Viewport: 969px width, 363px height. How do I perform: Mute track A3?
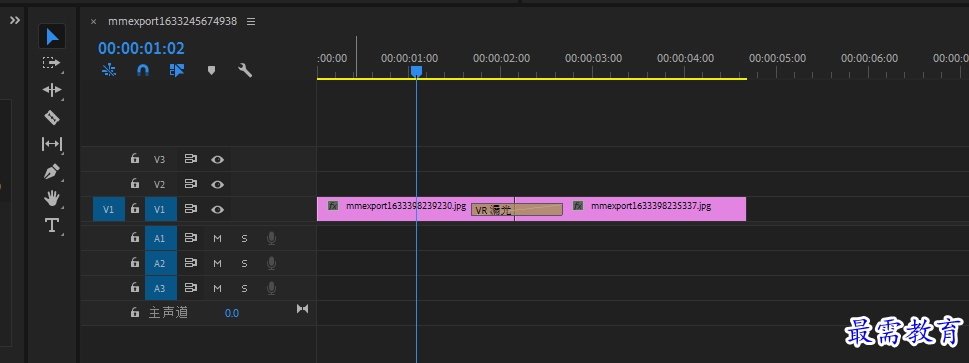point(218,288)
